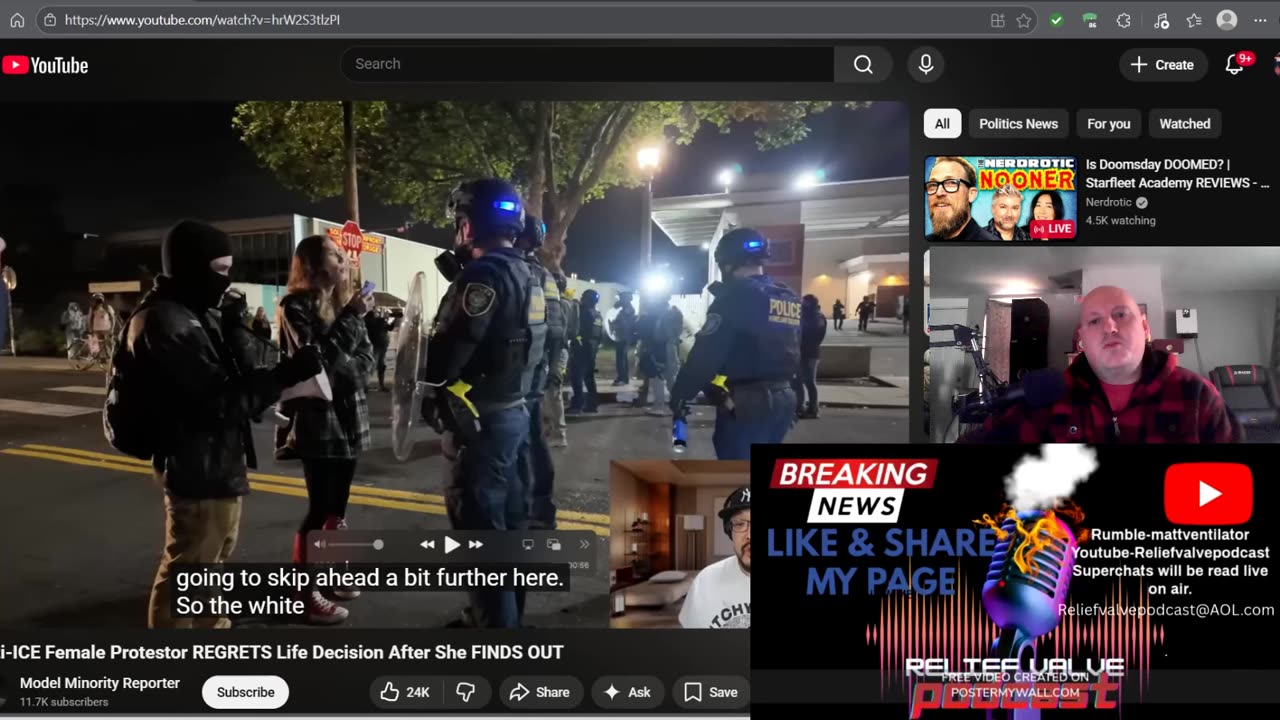View site info lock icon
Screen dimensions: 1280x720
50,20
